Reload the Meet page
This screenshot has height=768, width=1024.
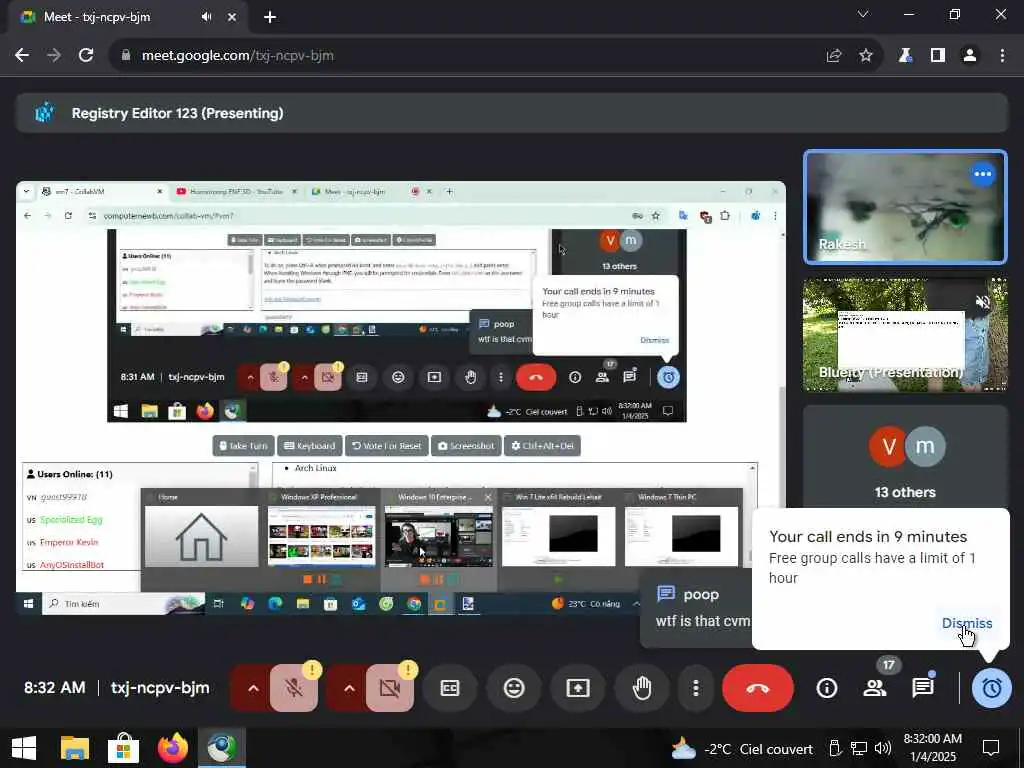pyautogui.click(x=86, y=56)
